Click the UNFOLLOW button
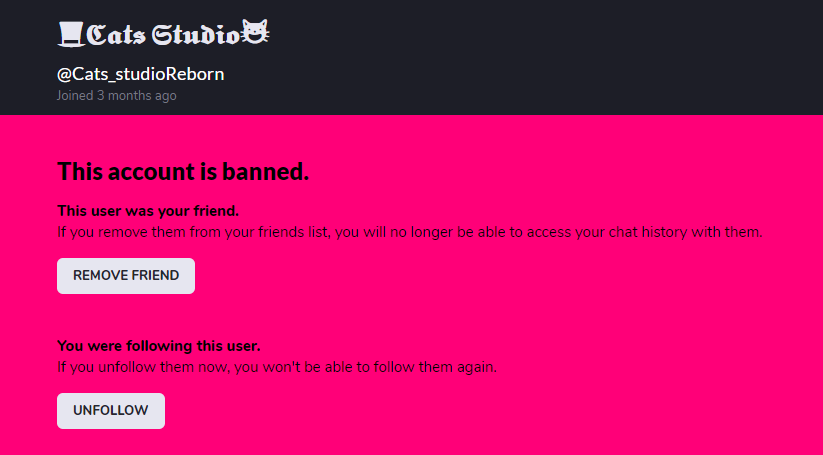 click(x=111, y=410)
